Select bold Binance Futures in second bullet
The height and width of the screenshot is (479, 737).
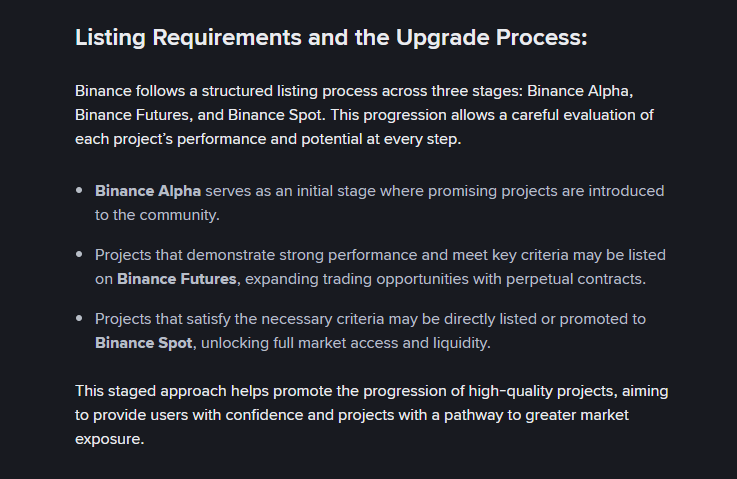177,279
